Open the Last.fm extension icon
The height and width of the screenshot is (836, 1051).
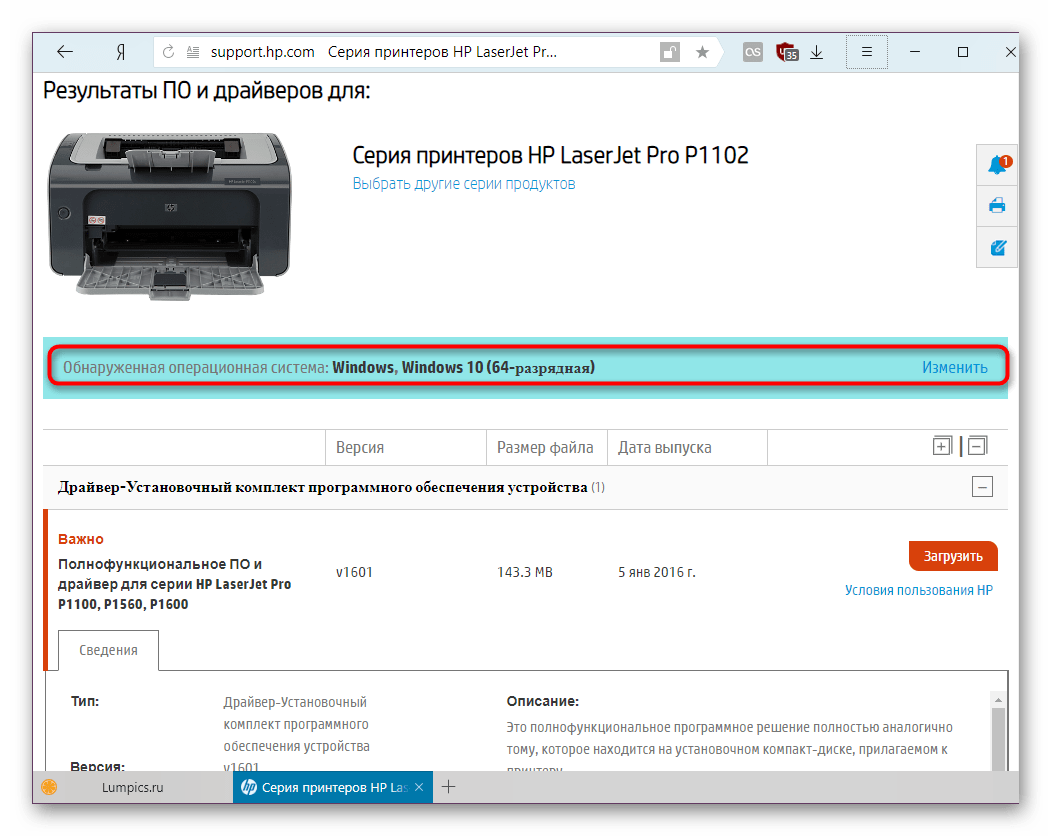(753, 52)
